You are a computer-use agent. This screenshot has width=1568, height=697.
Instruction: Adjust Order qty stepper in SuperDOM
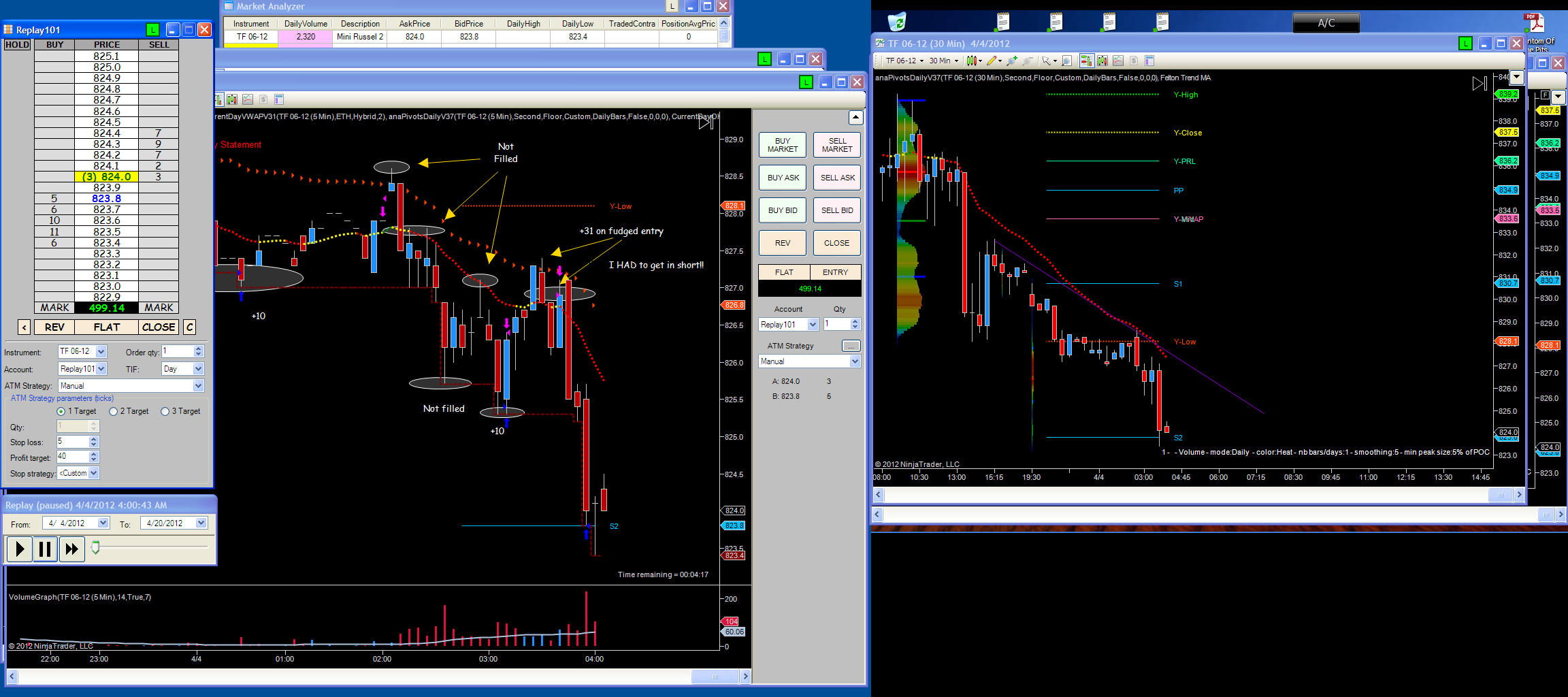tap(199, 352)
